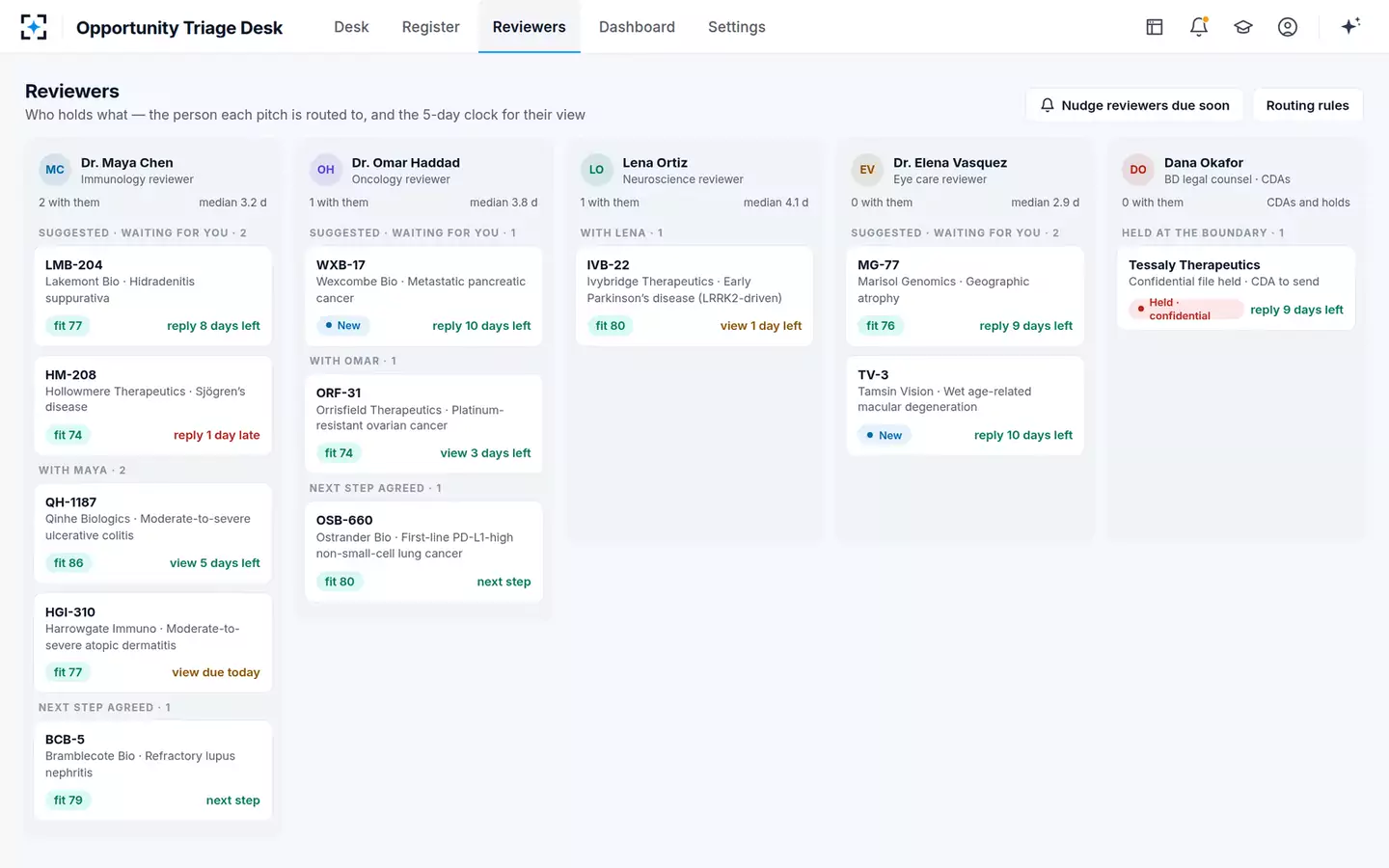This screenshot has width=1389, height=868.
Task: Open the TV-3 Tamsin Vision card
Action: pos(965,405)
